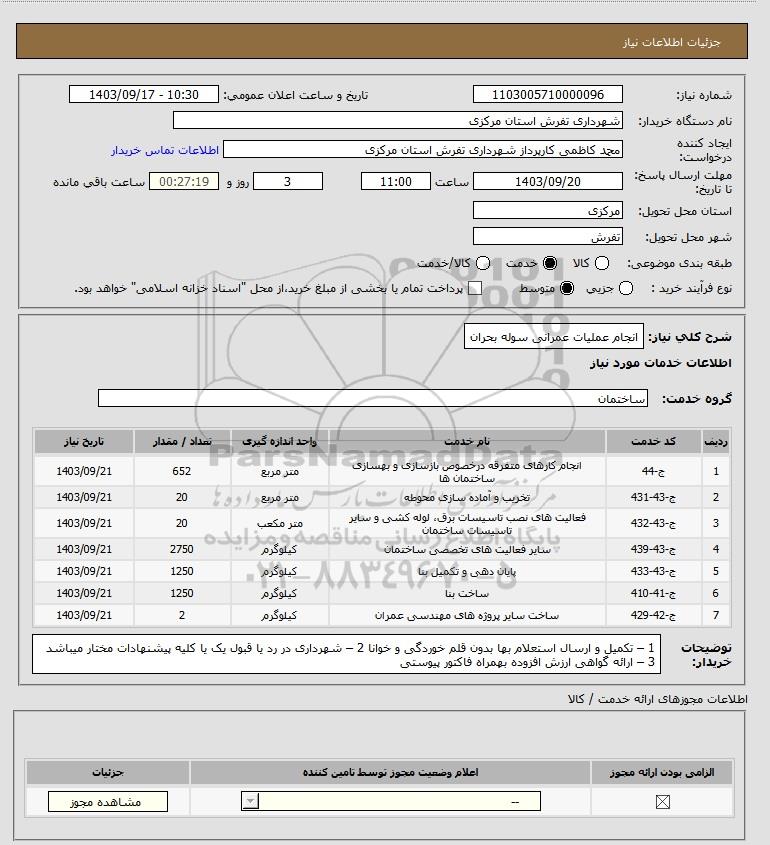This screenshot has height=845, width=770.
Task: Click the شماره نیاز field 1103005710000096
Action: point(547,94)
